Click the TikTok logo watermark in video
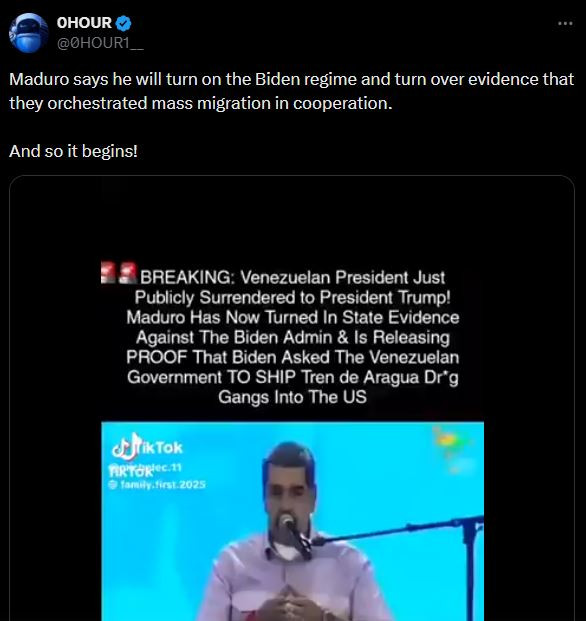Image resolution: width=586 pixels, height=621 pixels. point(147,447)
